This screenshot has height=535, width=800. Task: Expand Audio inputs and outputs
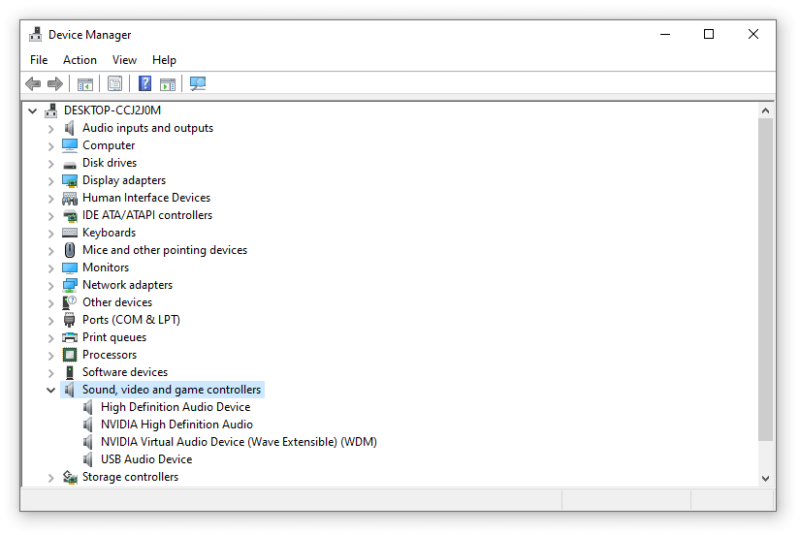coord(51,129)
